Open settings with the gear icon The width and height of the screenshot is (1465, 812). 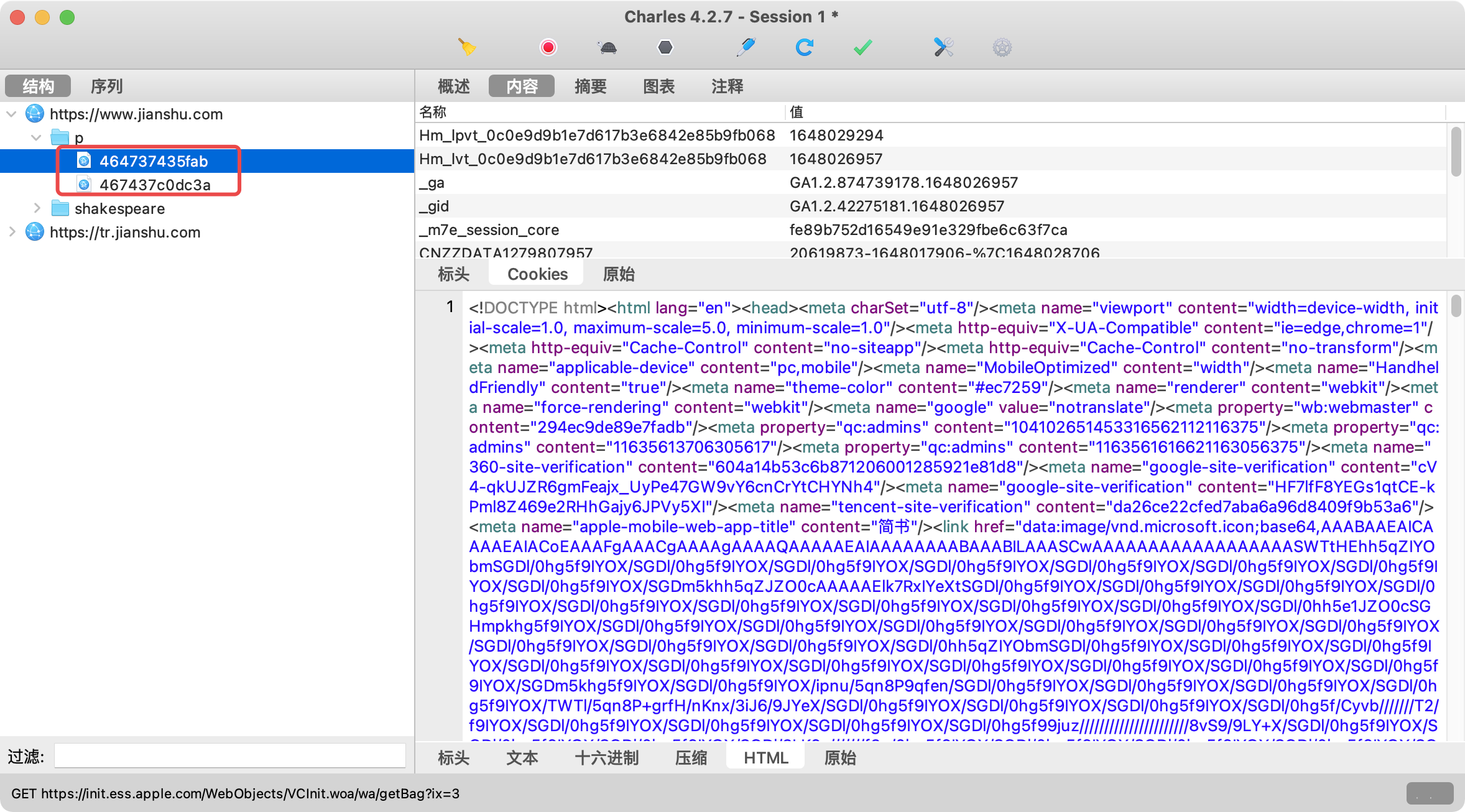[1002, 47]
